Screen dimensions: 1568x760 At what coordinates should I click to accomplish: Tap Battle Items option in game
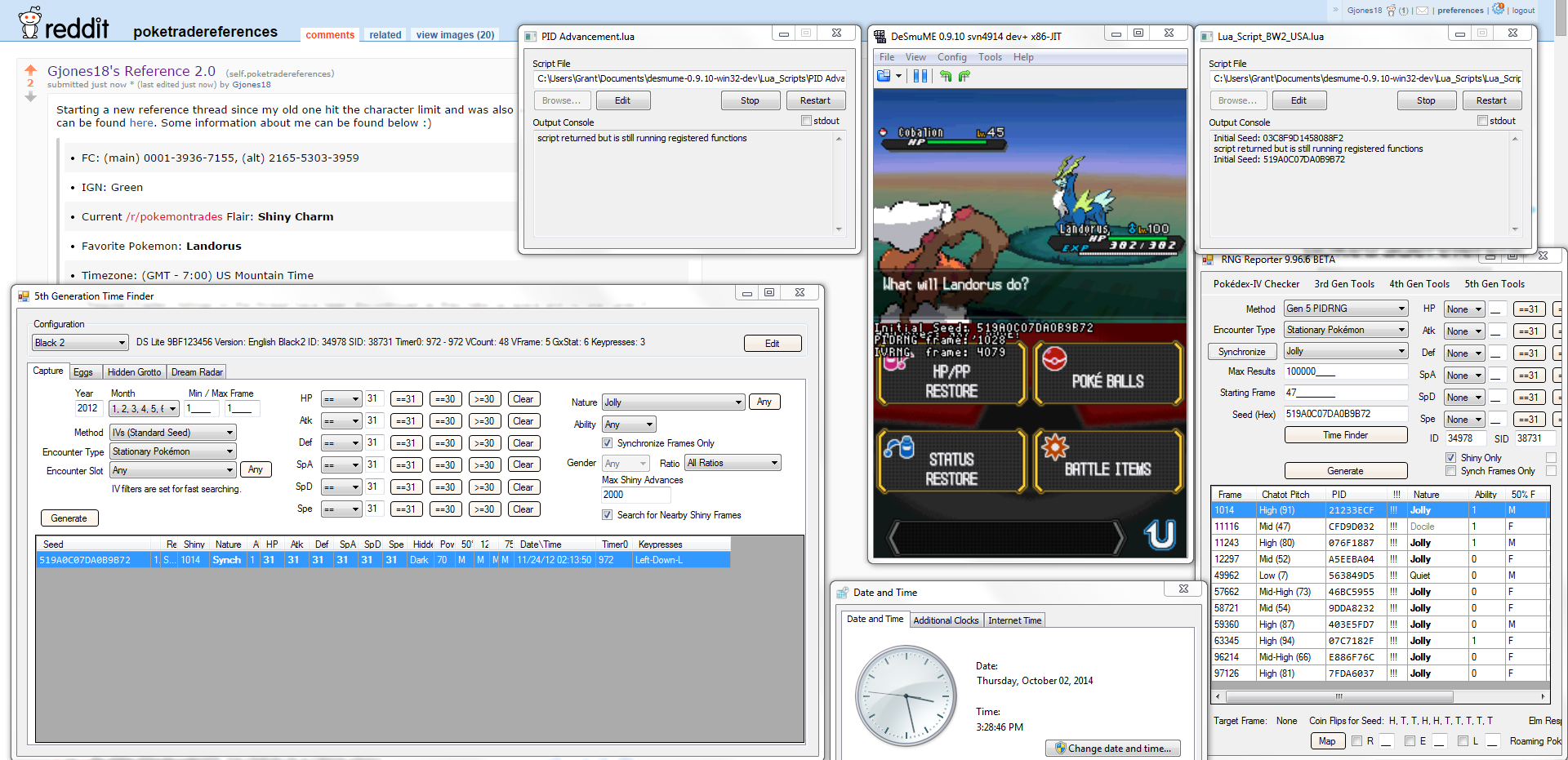[1108, 462]
